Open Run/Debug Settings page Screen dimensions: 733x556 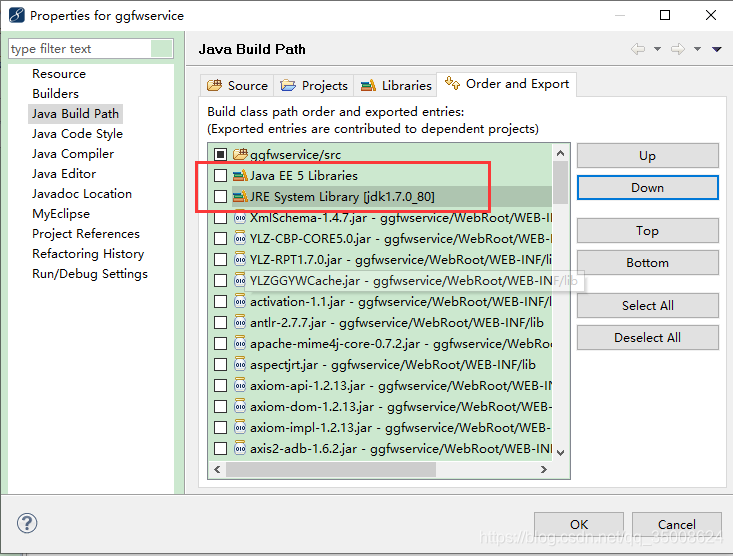tap(90, 274)
